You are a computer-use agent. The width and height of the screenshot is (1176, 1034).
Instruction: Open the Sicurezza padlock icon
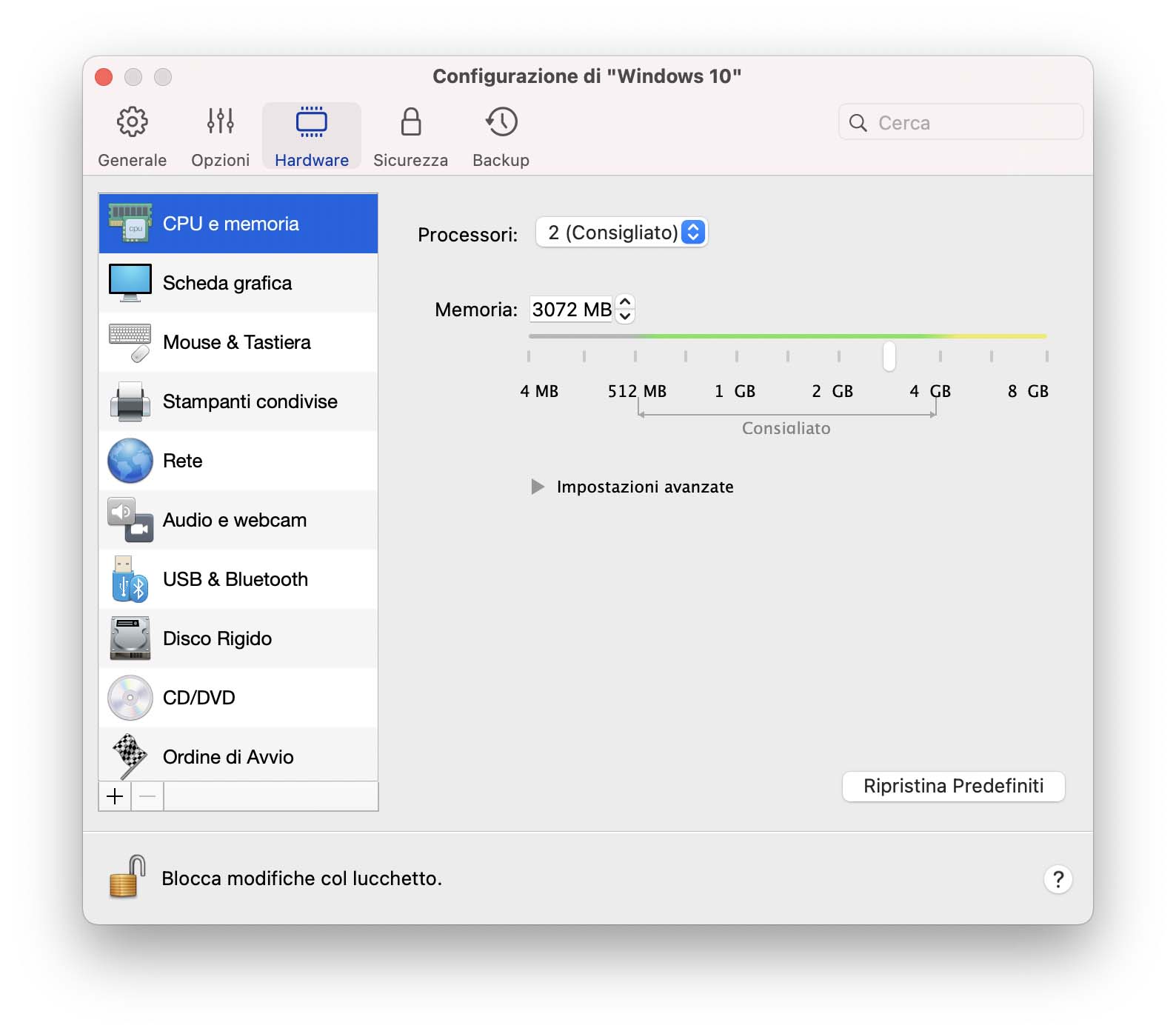(411, 121)
